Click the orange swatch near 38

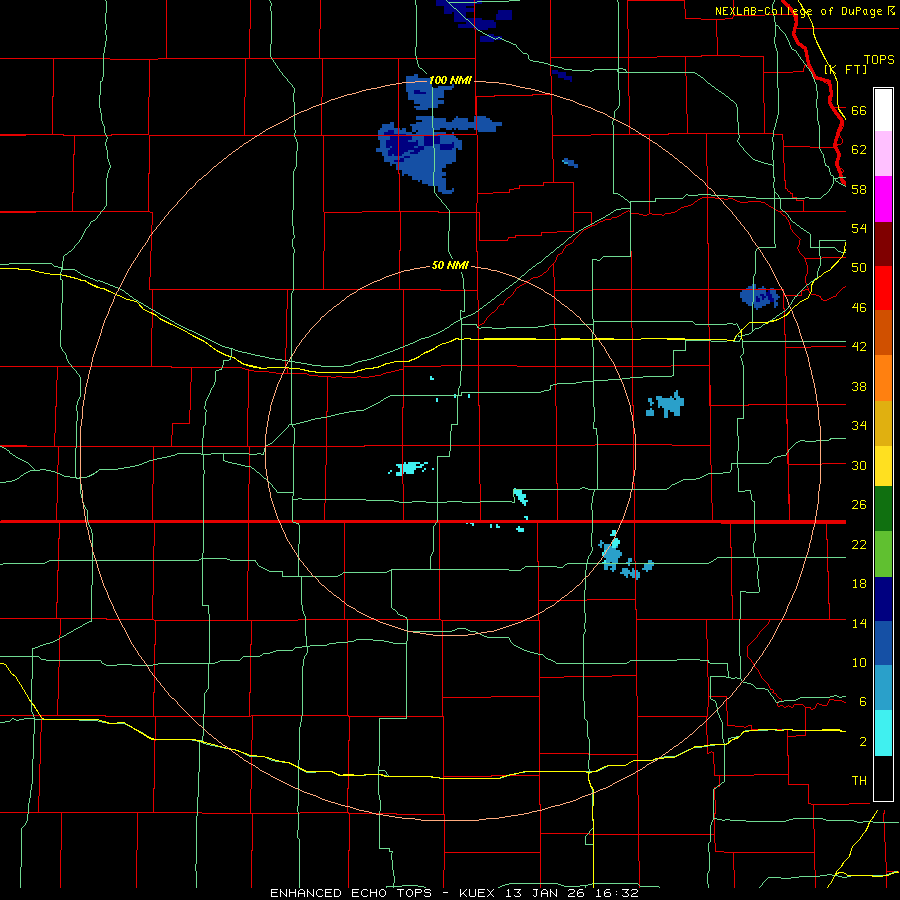tap(883, 378)
